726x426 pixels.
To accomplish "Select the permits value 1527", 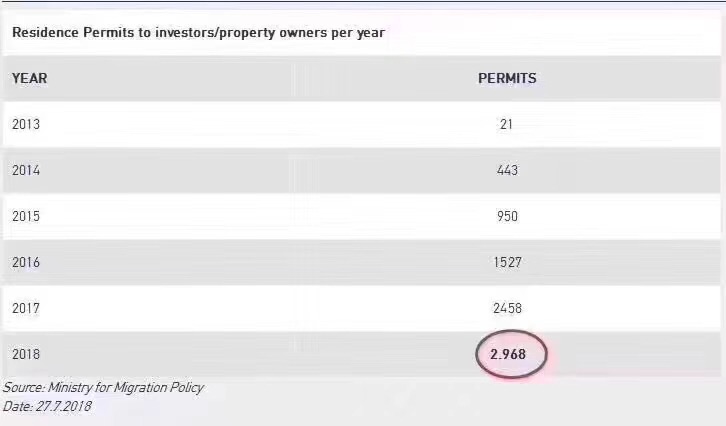I will click(507, 262).
